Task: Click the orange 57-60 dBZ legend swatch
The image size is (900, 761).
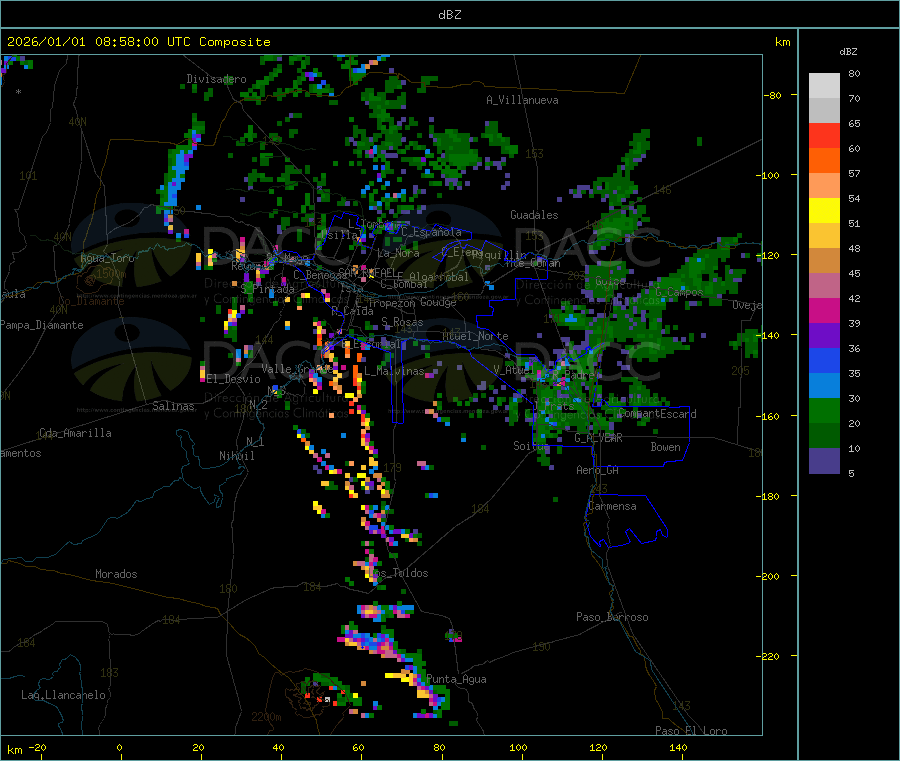Action: (824, 161)
